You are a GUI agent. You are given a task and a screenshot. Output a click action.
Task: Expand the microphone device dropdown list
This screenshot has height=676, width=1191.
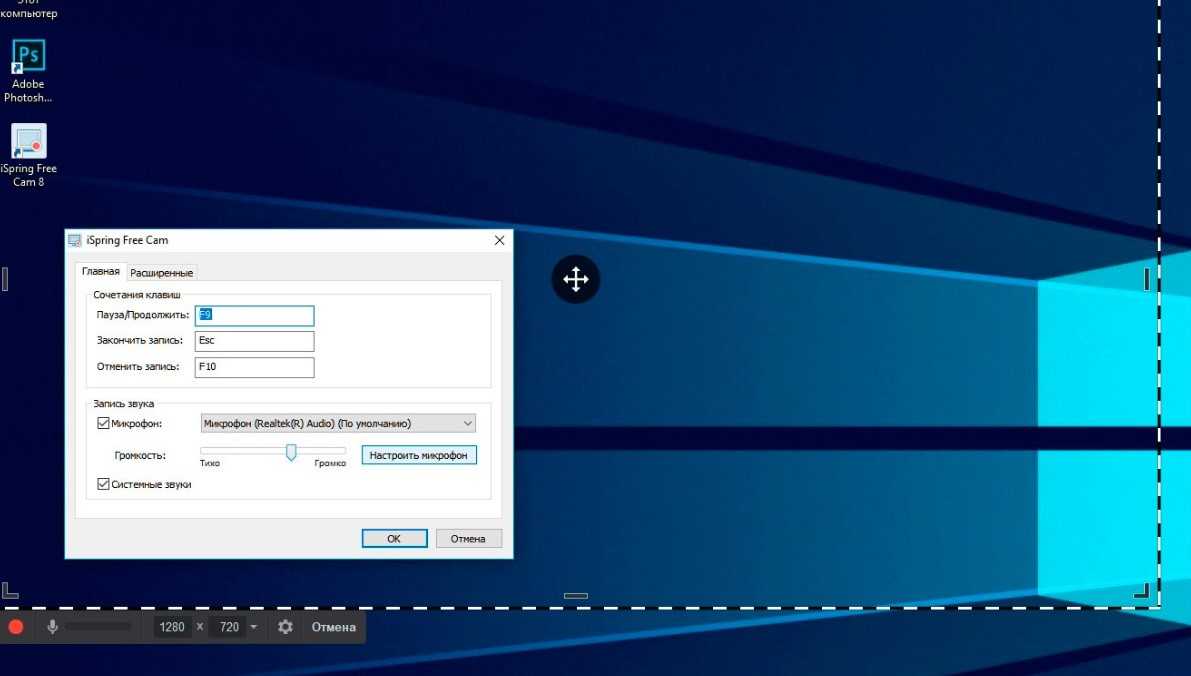click(x=468, y=423)
